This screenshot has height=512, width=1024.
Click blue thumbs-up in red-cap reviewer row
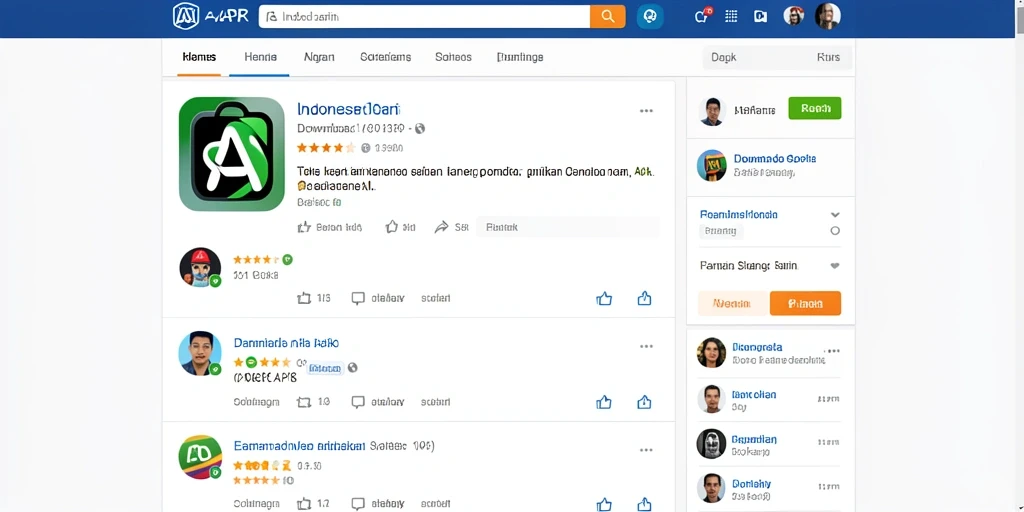[x=604, y=298]
